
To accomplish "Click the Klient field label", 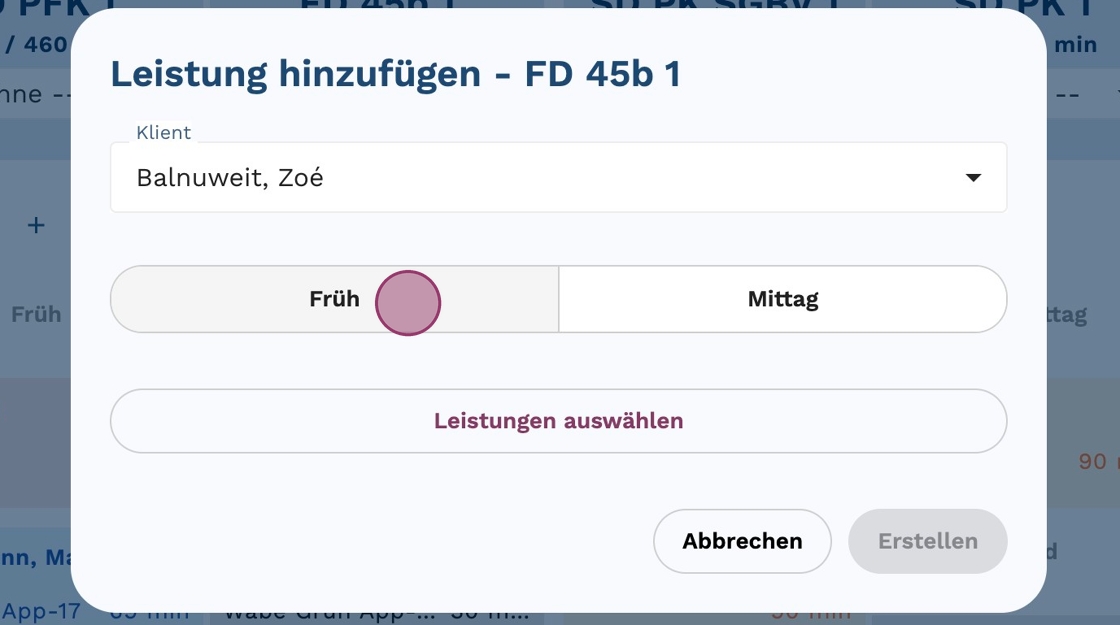I will click(x=163, y=133).
